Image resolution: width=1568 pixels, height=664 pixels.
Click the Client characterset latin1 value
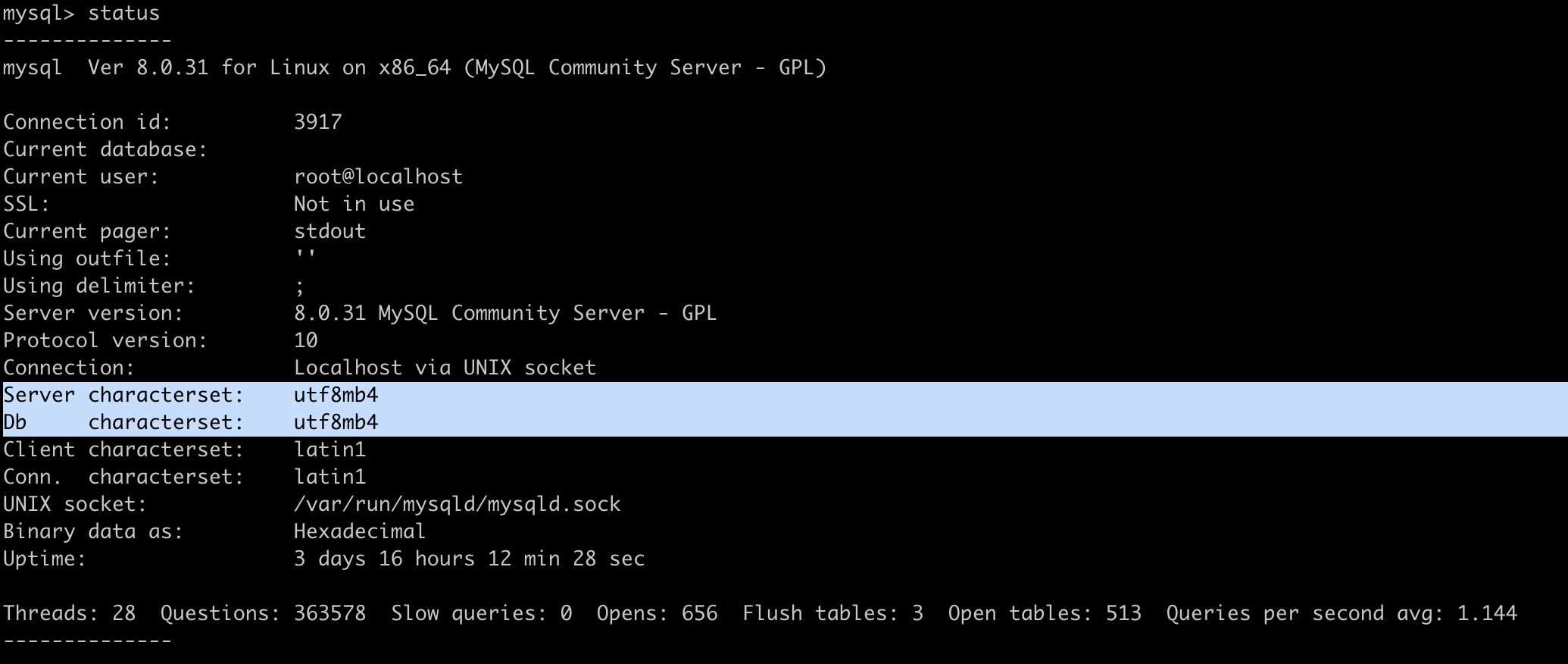click(x=330, y=449)
